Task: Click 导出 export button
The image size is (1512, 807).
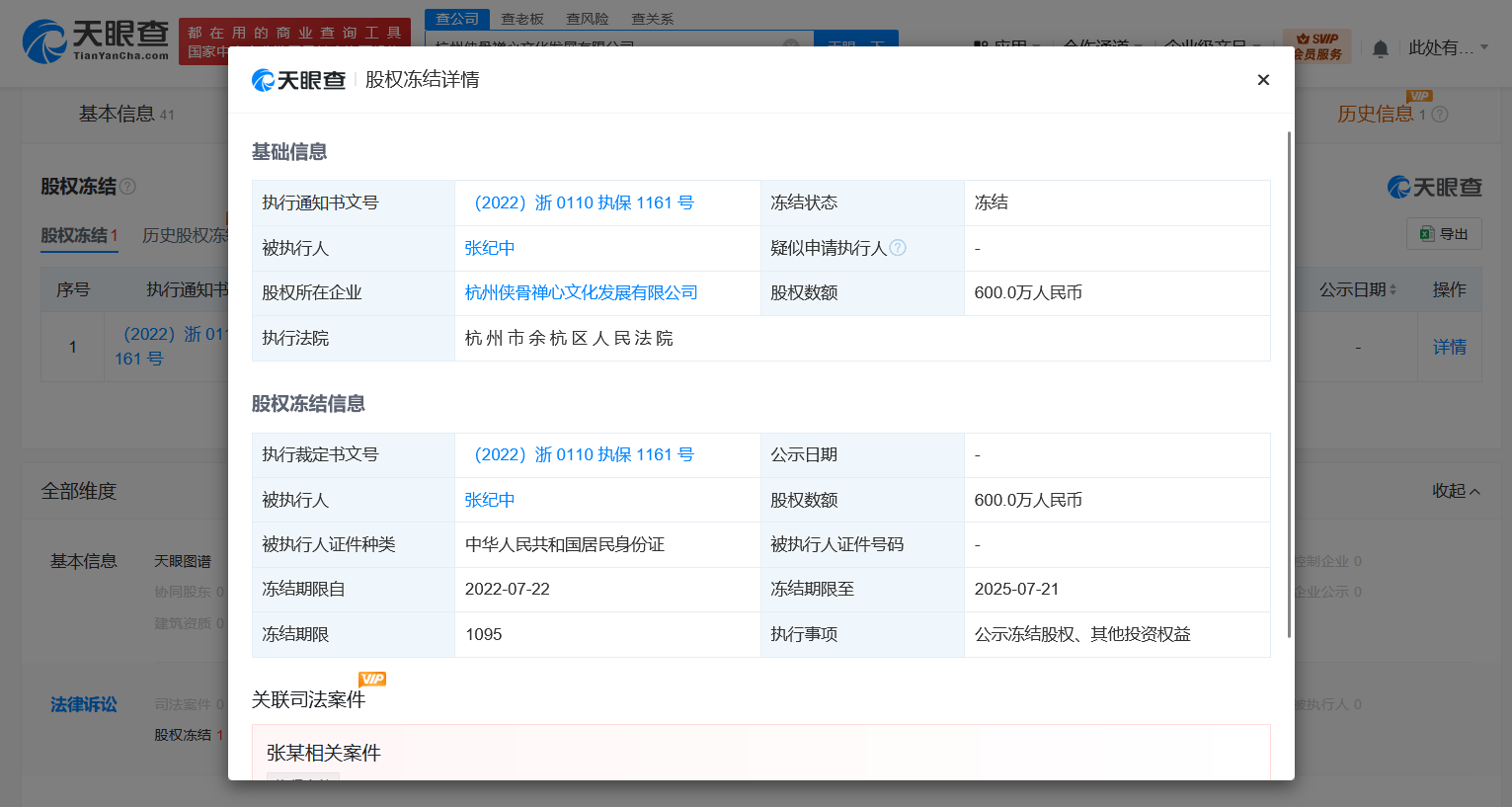Action: 1444,234
